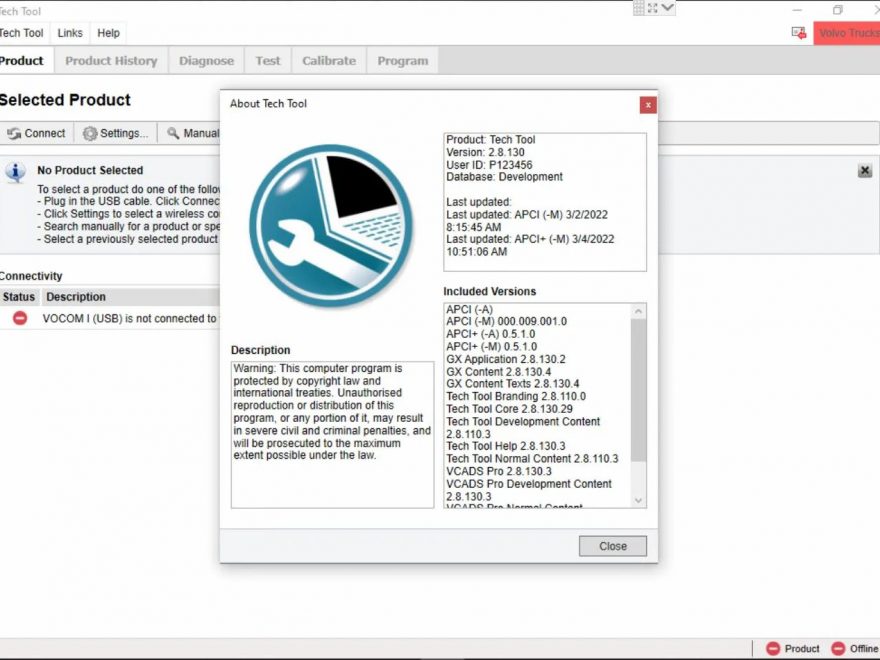
Task: Restore the main window size
Action: click(837, 10)
